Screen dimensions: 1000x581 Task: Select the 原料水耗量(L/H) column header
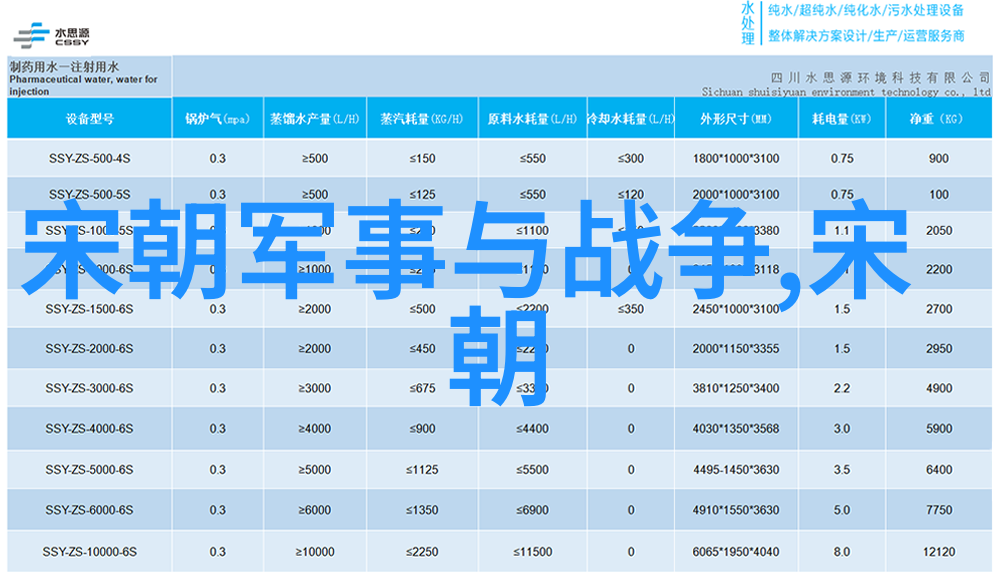532,119
